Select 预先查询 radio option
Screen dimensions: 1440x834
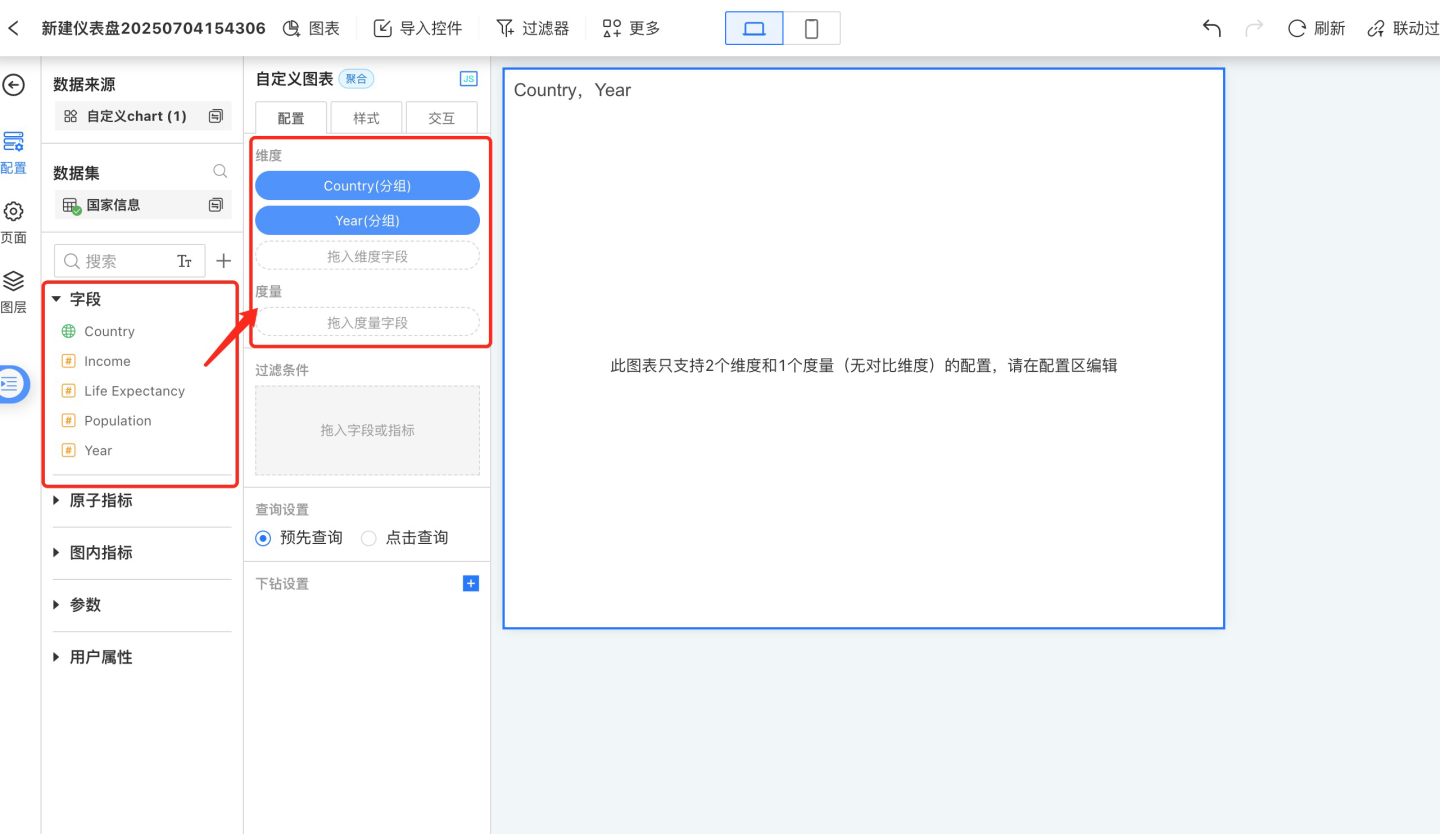tap(263, 538)
